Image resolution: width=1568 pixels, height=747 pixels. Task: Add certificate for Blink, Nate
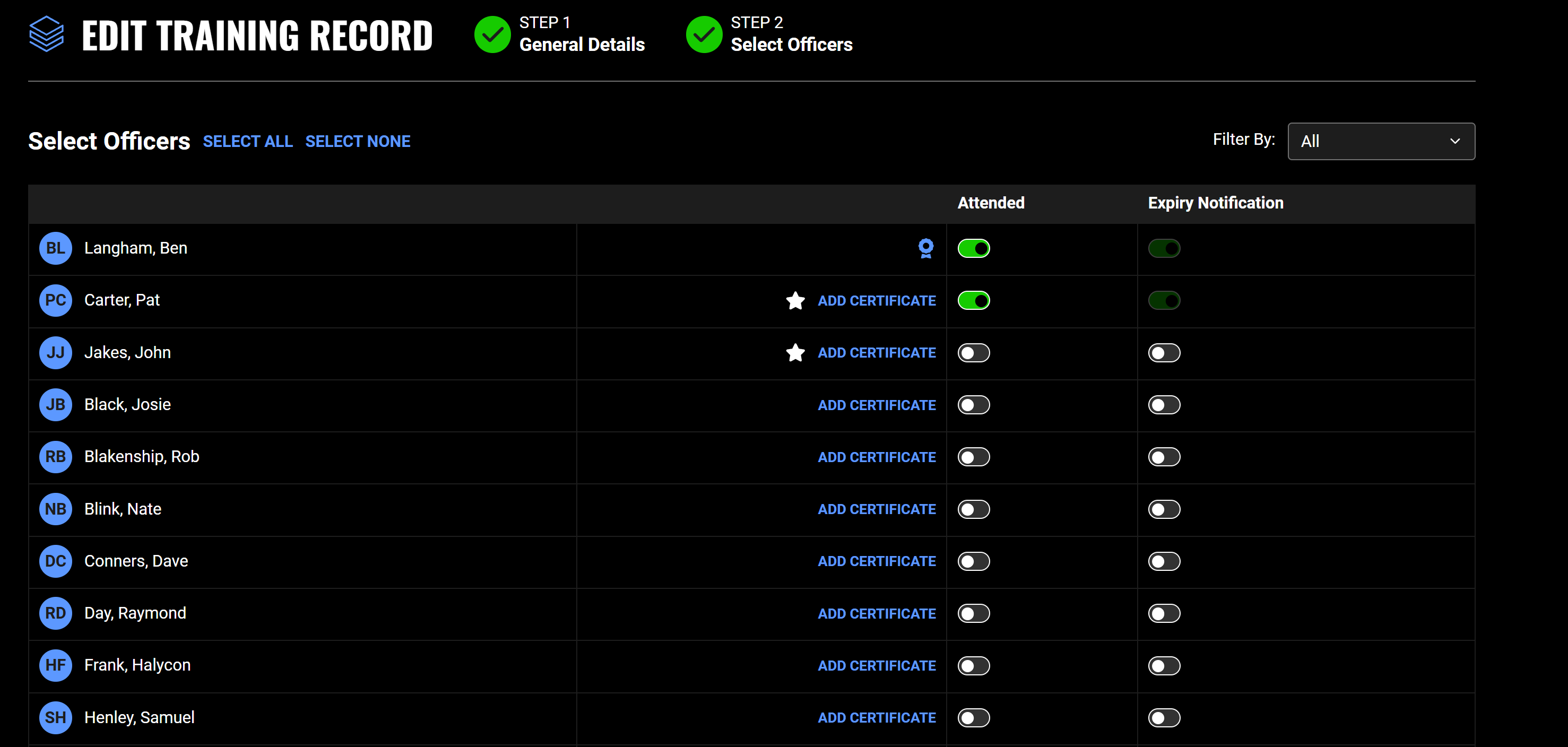877,509
